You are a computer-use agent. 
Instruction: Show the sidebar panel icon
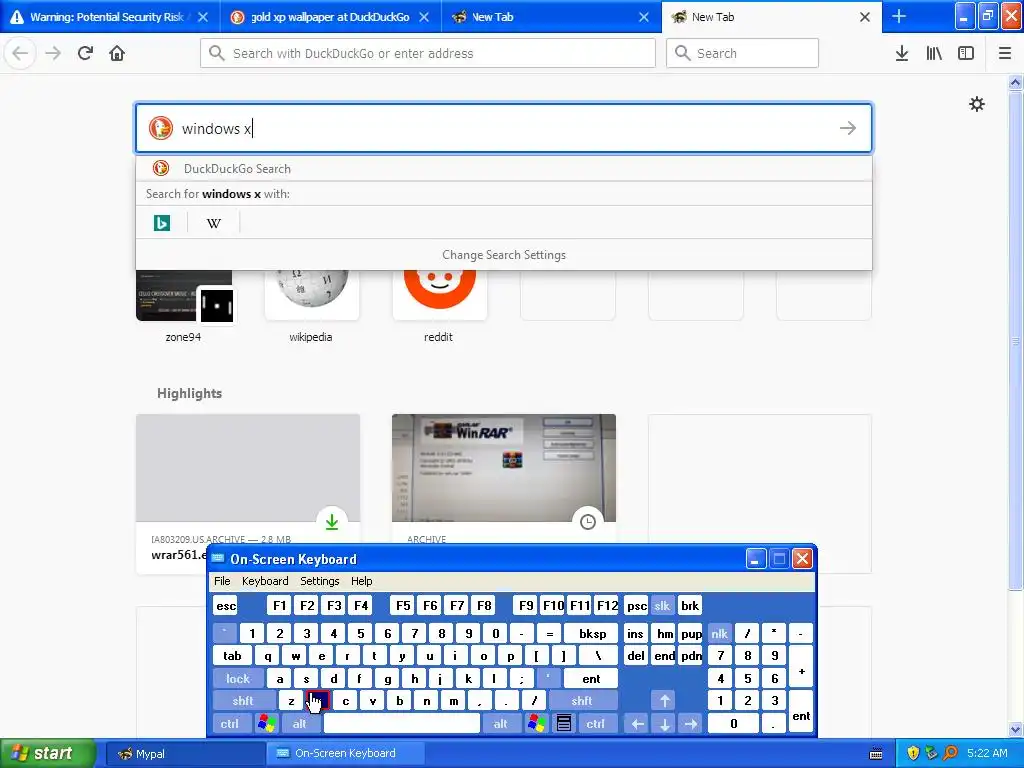coord(966,53)
